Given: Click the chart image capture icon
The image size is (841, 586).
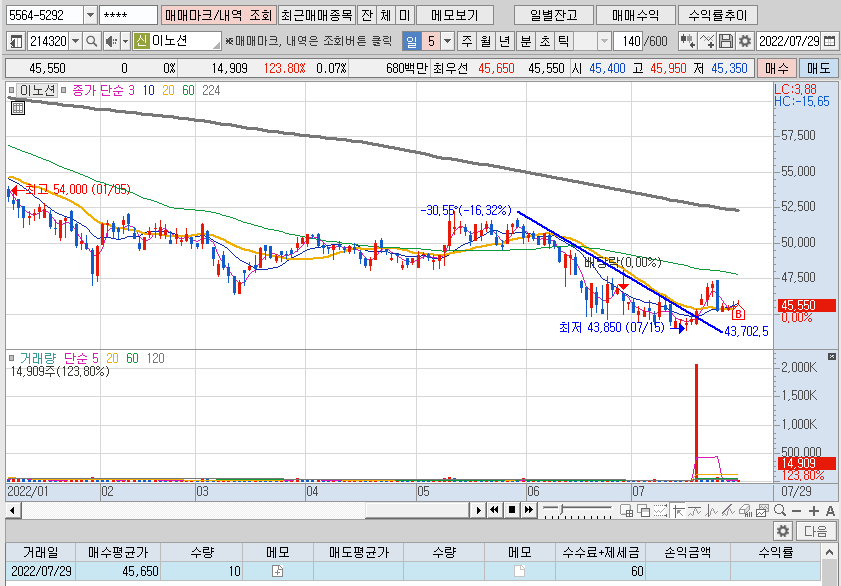Looking at the screenshot, I should pyautogui.click(x=763, y=510).
